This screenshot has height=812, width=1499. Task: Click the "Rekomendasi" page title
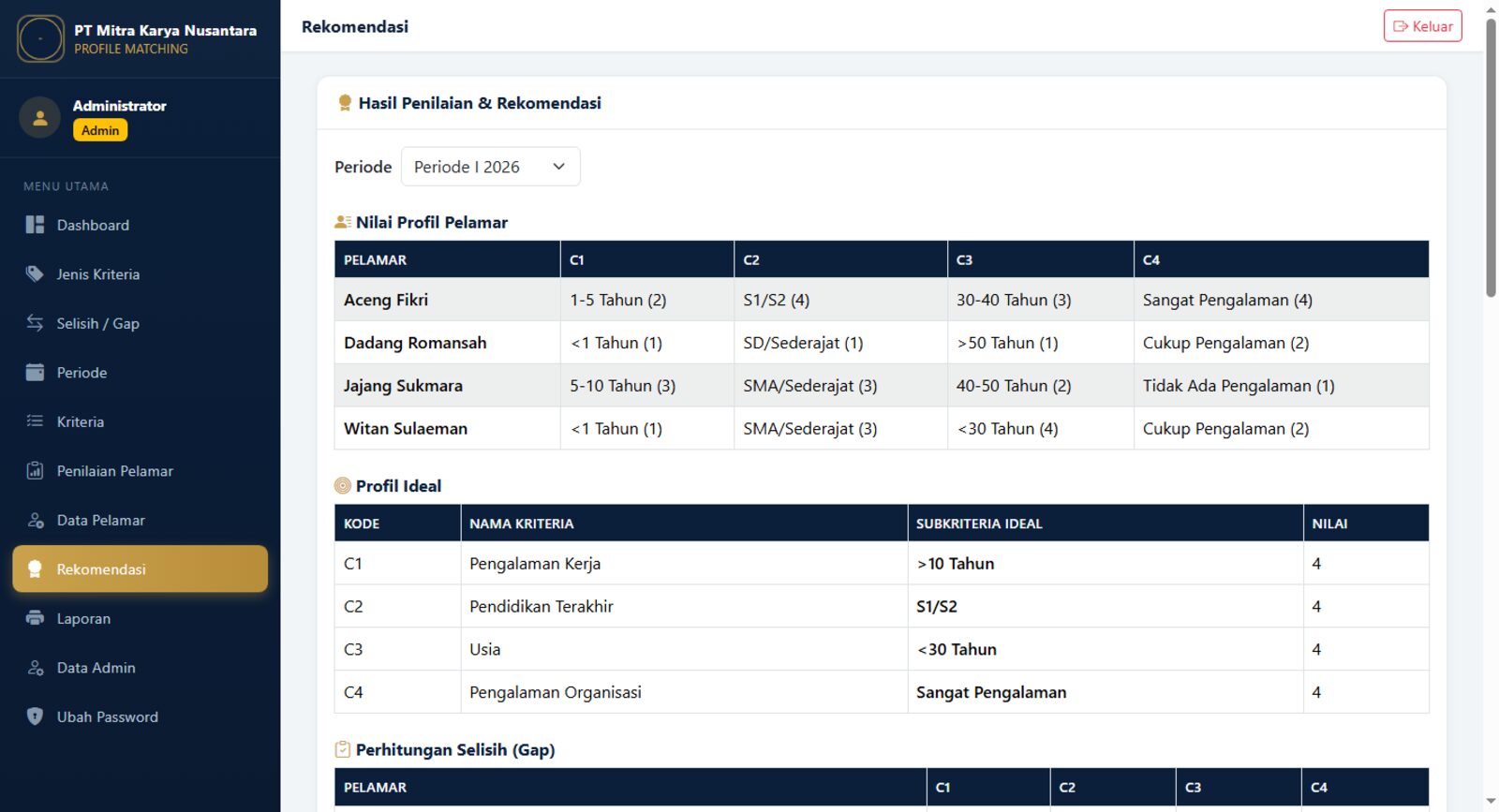pyautogui.click(x=355, y=26)
